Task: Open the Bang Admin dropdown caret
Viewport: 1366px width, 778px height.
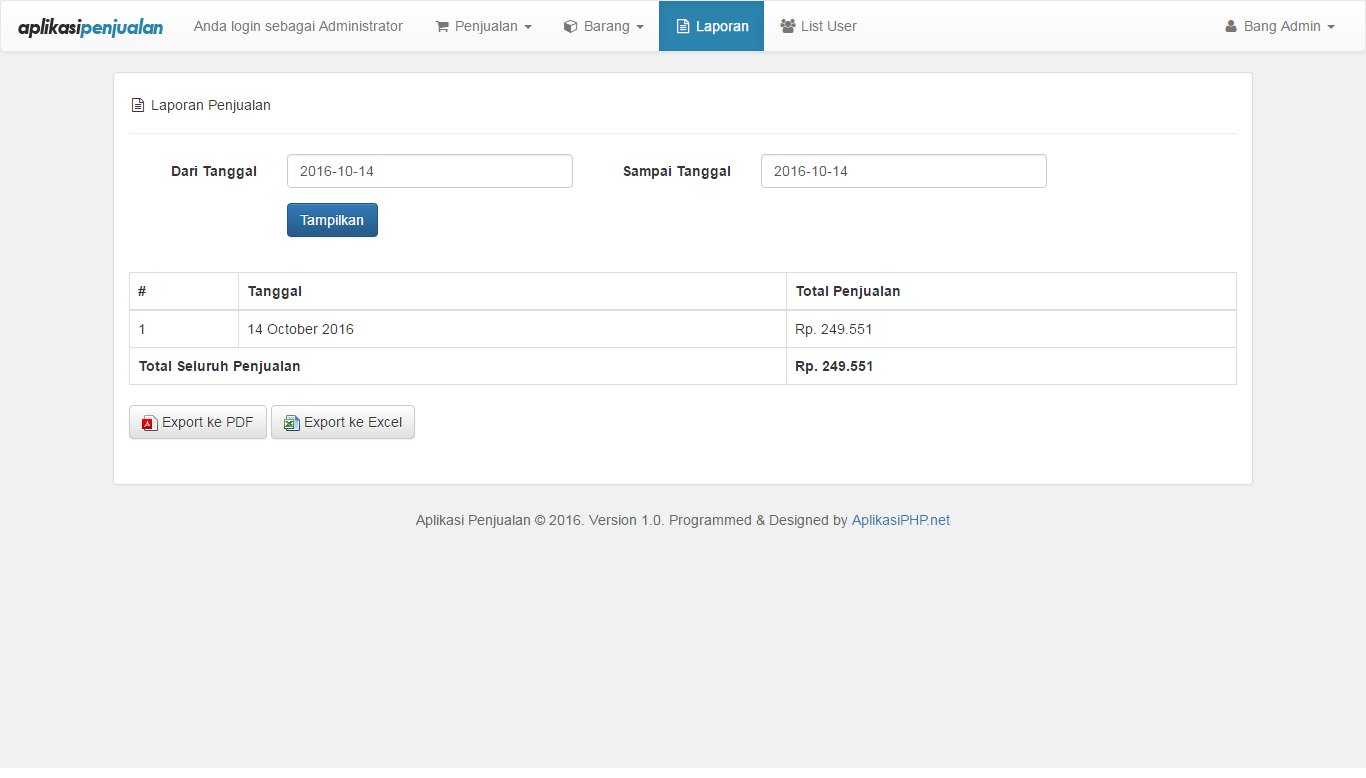Action: tap(1331, 27)
